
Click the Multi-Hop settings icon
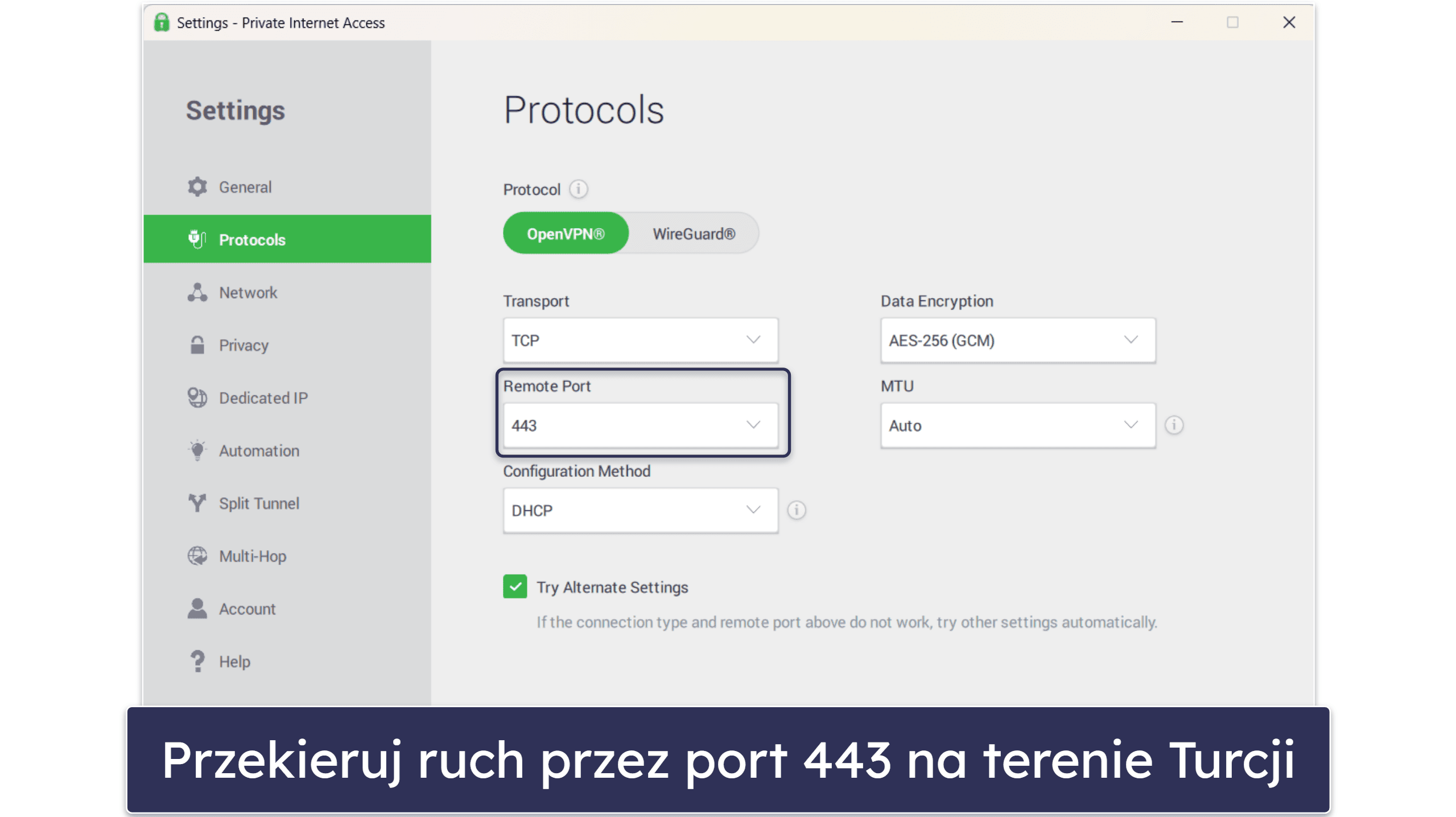pos(197,556)
